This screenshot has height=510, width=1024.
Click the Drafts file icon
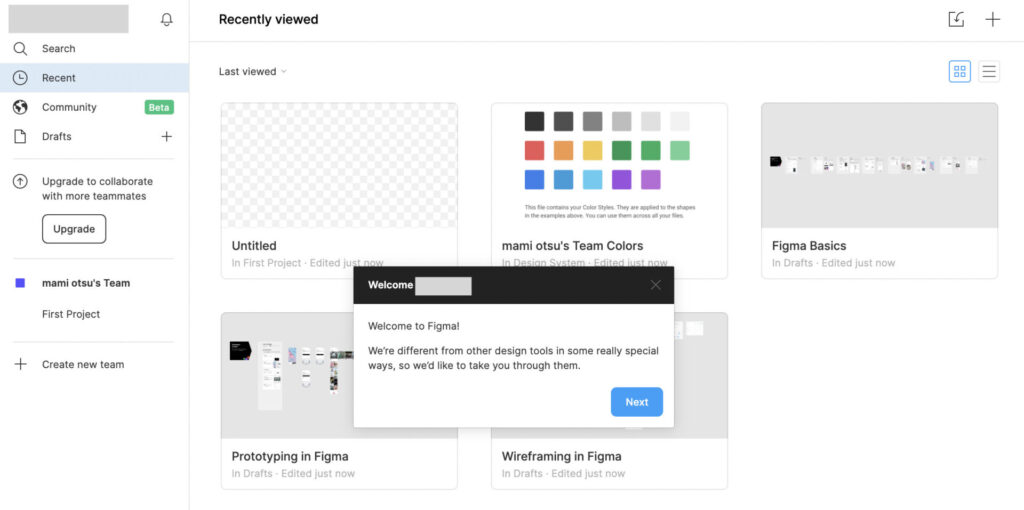click(20, 136)
